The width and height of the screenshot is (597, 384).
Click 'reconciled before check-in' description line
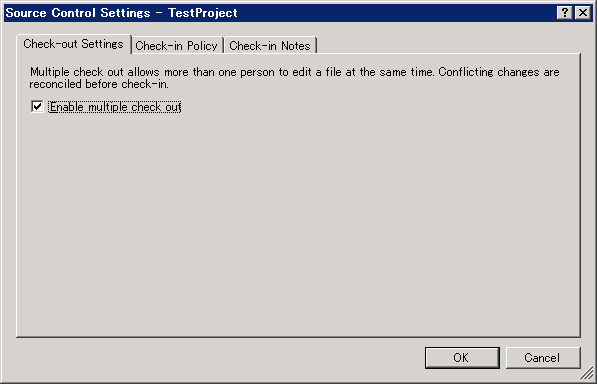tap(99, 84)
